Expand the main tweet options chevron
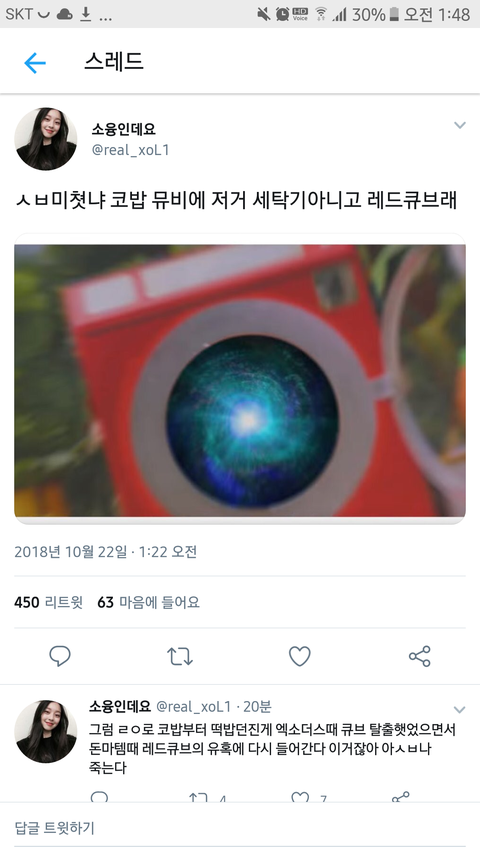The width and height of the screenshot is (480, 853). (460, 125)
